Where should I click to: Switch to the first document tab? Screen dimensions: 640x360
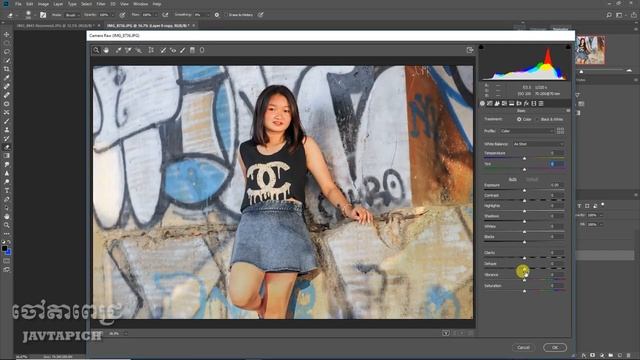(56, 25)
